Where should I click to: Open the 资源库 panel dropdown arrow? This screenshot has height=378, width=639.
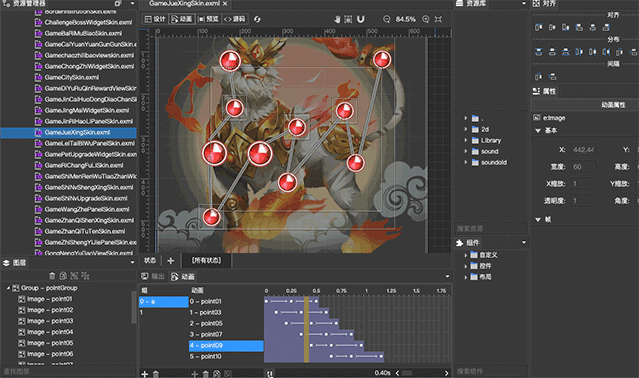click(x=524, y=4)
